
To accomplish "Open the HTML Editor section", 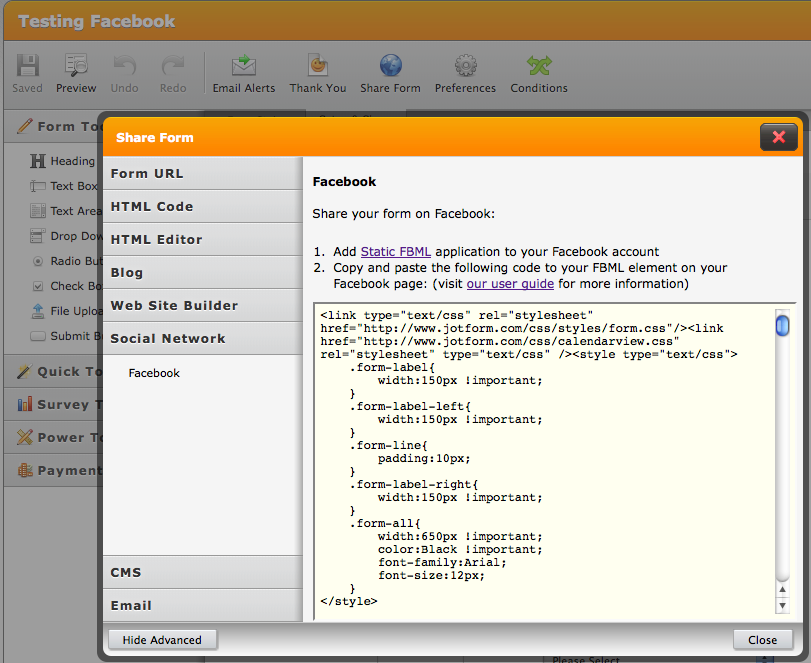I will (x=202, y=239).
